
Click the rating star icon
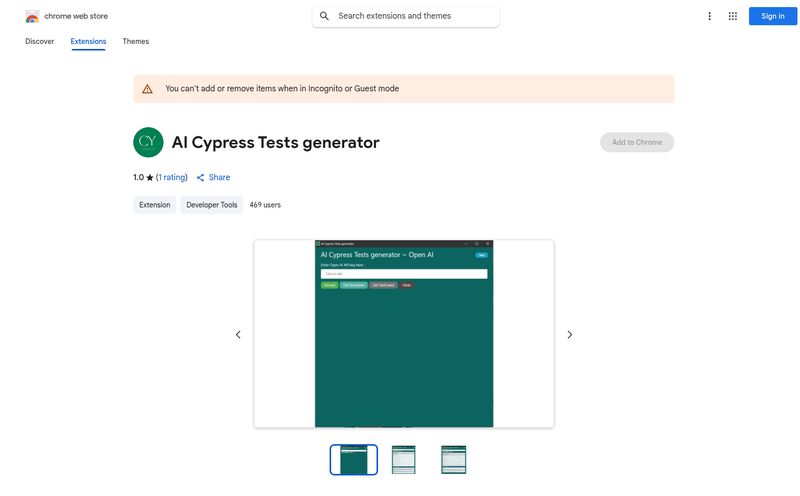pyautogui.click(x=149, y=178)
